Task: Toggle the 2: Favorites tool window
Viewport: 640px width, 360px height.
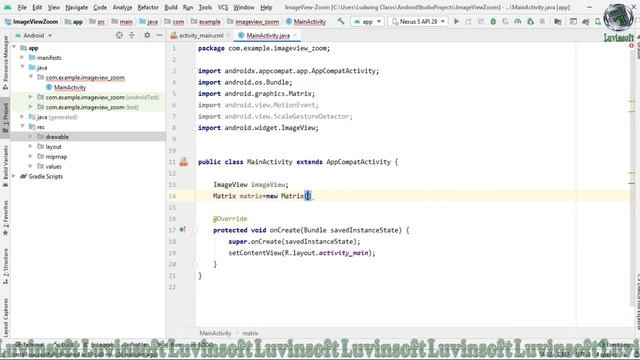Action: tap(5, 218)
